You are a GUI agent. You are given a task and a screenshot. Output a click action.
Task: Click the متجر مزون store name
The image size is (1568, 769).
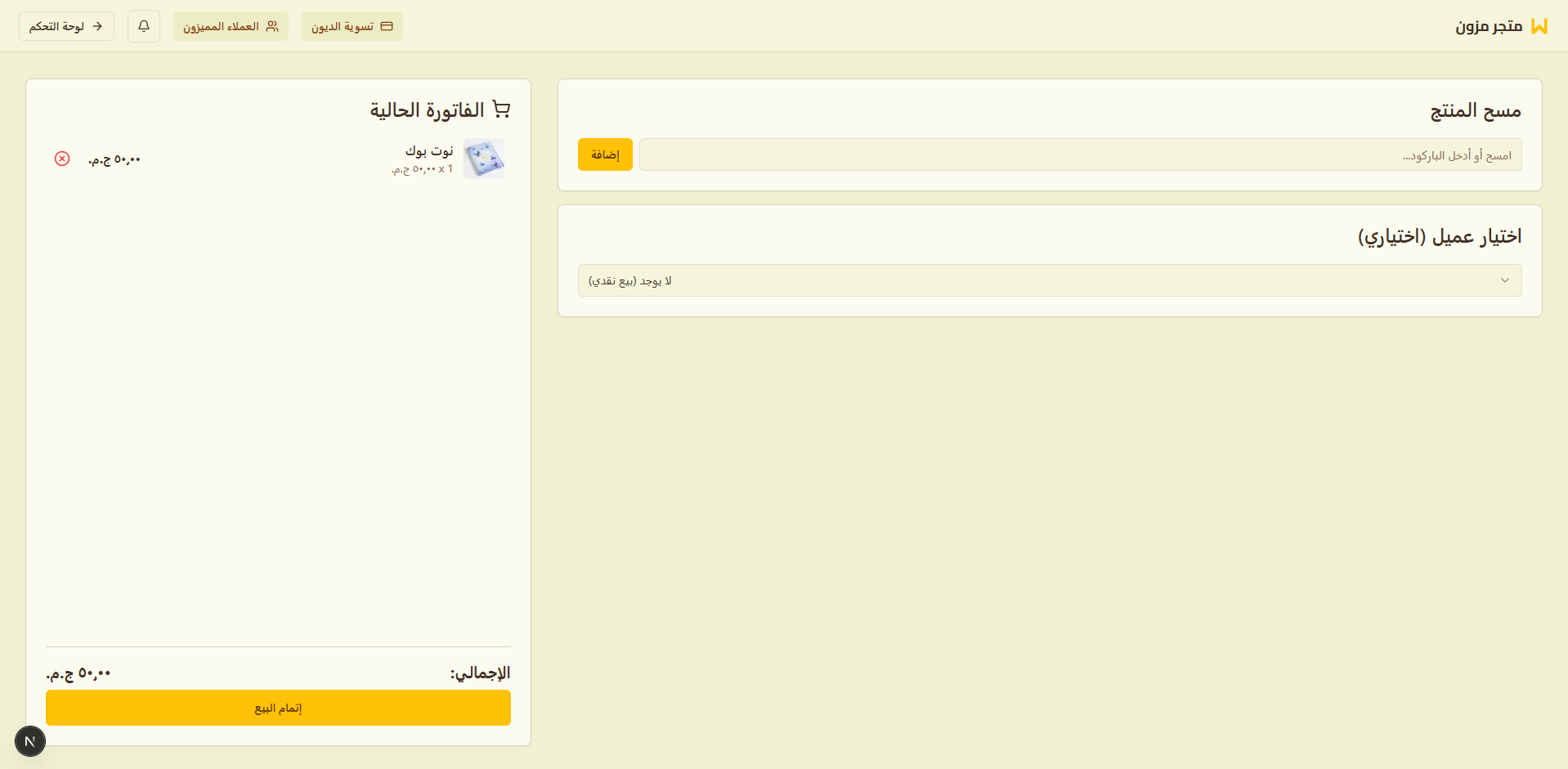tap(1488, 26)
